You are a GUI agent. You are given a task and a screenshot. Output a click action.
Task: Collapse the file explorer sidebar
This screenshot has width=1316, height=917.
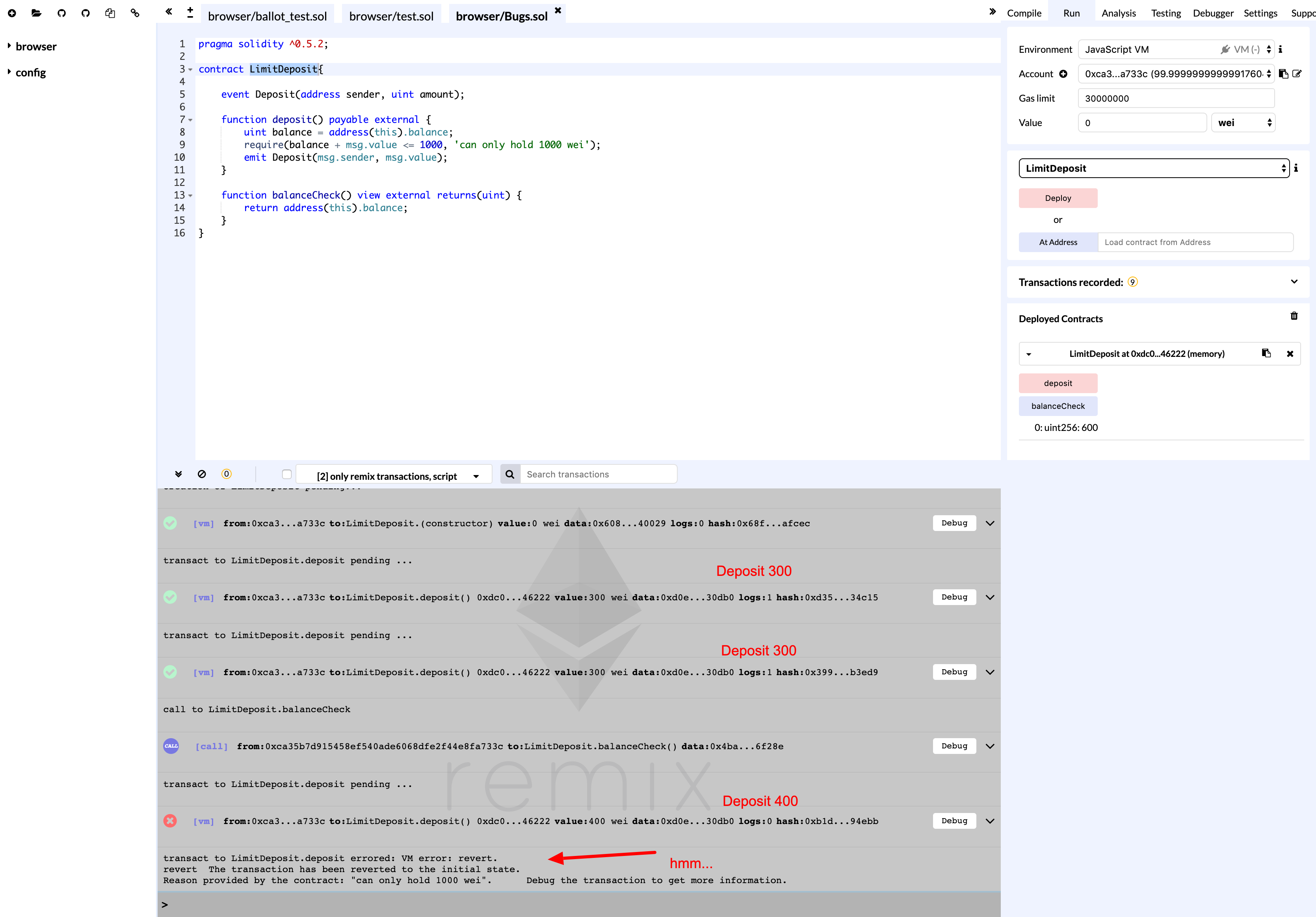pyautogui.click(x=169, y=11)
